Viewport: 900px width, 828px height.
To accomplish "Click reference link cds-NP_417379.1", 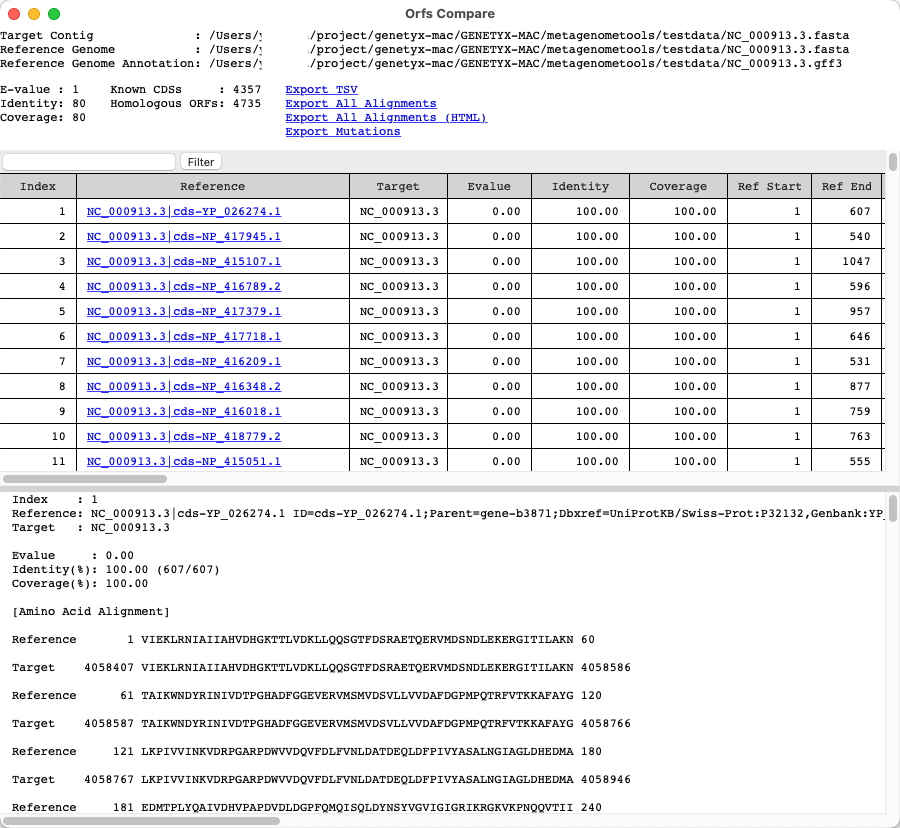I will tap(184, 312).
